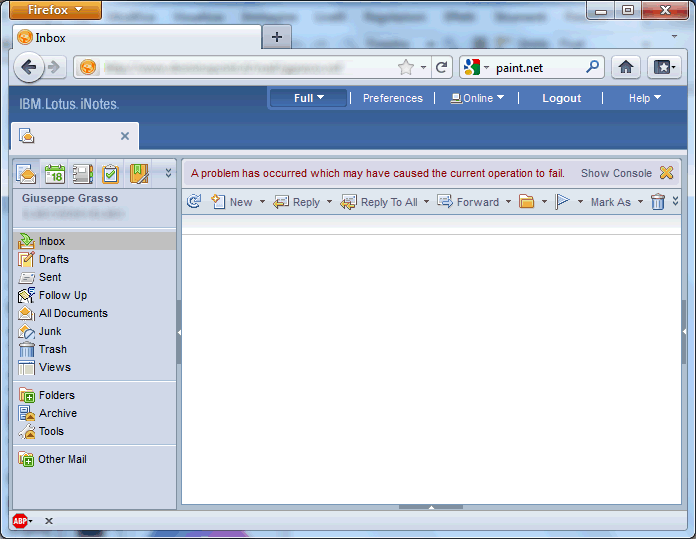
Task: Close the add-on bar
Action: [x=49, y=521]
